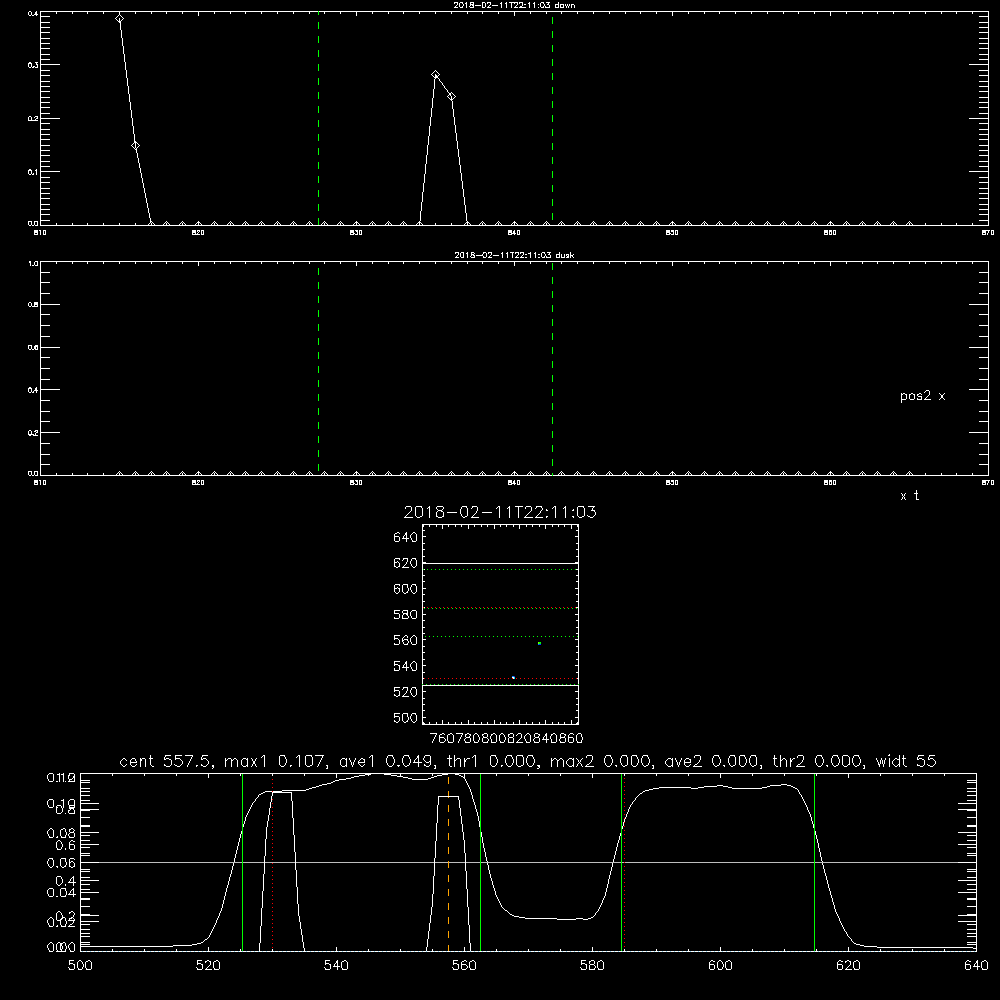Click the cyan dot near 560 in small plot
This screenshot has width=1000, height=1000.
(x=539, y=643)
